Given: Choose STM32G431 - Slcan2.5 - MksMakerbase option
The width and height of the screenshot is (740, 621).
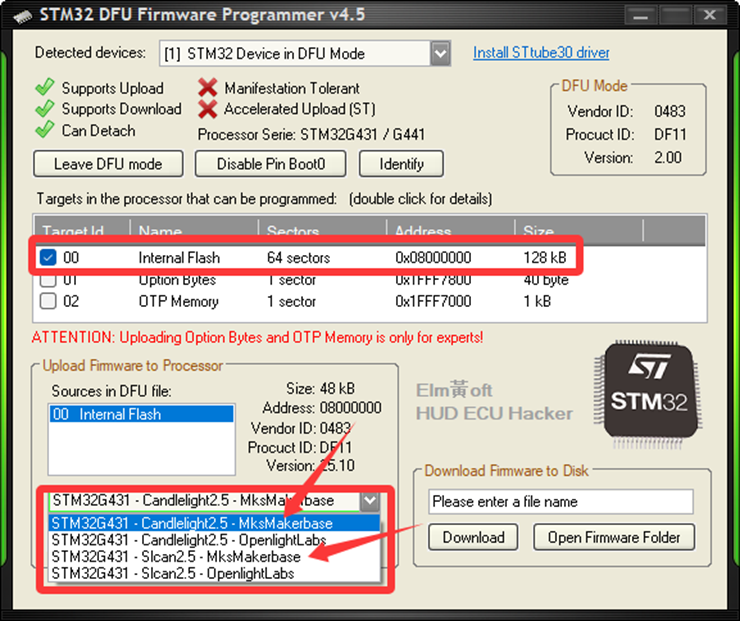Looking at the screenshot, I should 215,557.
